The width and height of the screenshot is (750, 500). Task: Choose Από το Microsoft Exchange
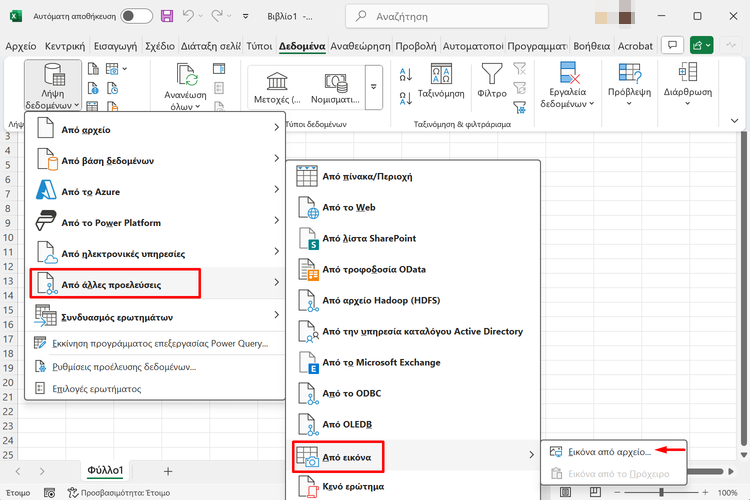pos(413,362)
